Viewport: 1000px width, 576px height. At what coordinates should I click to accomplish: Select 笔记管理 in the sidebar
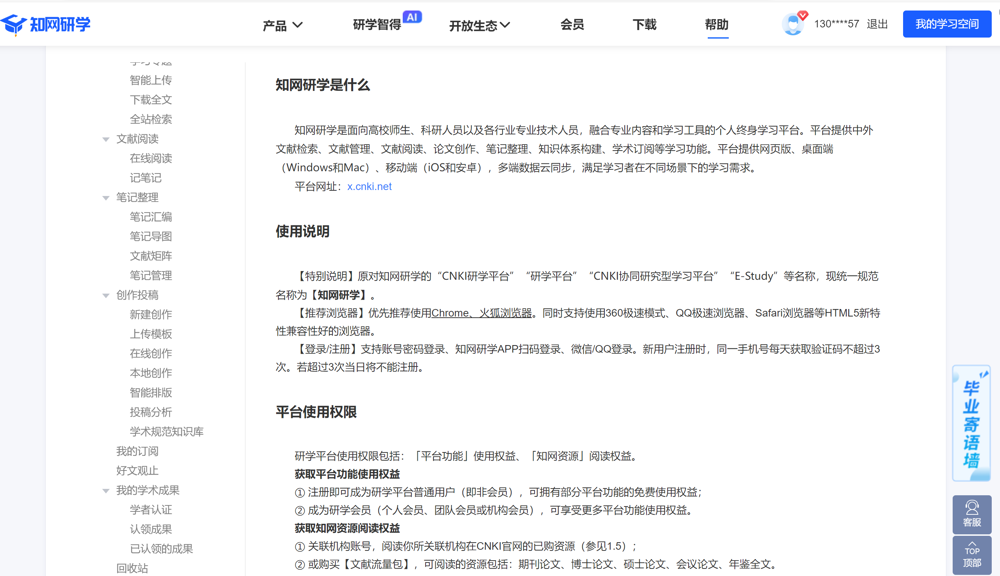click(151, 276)
